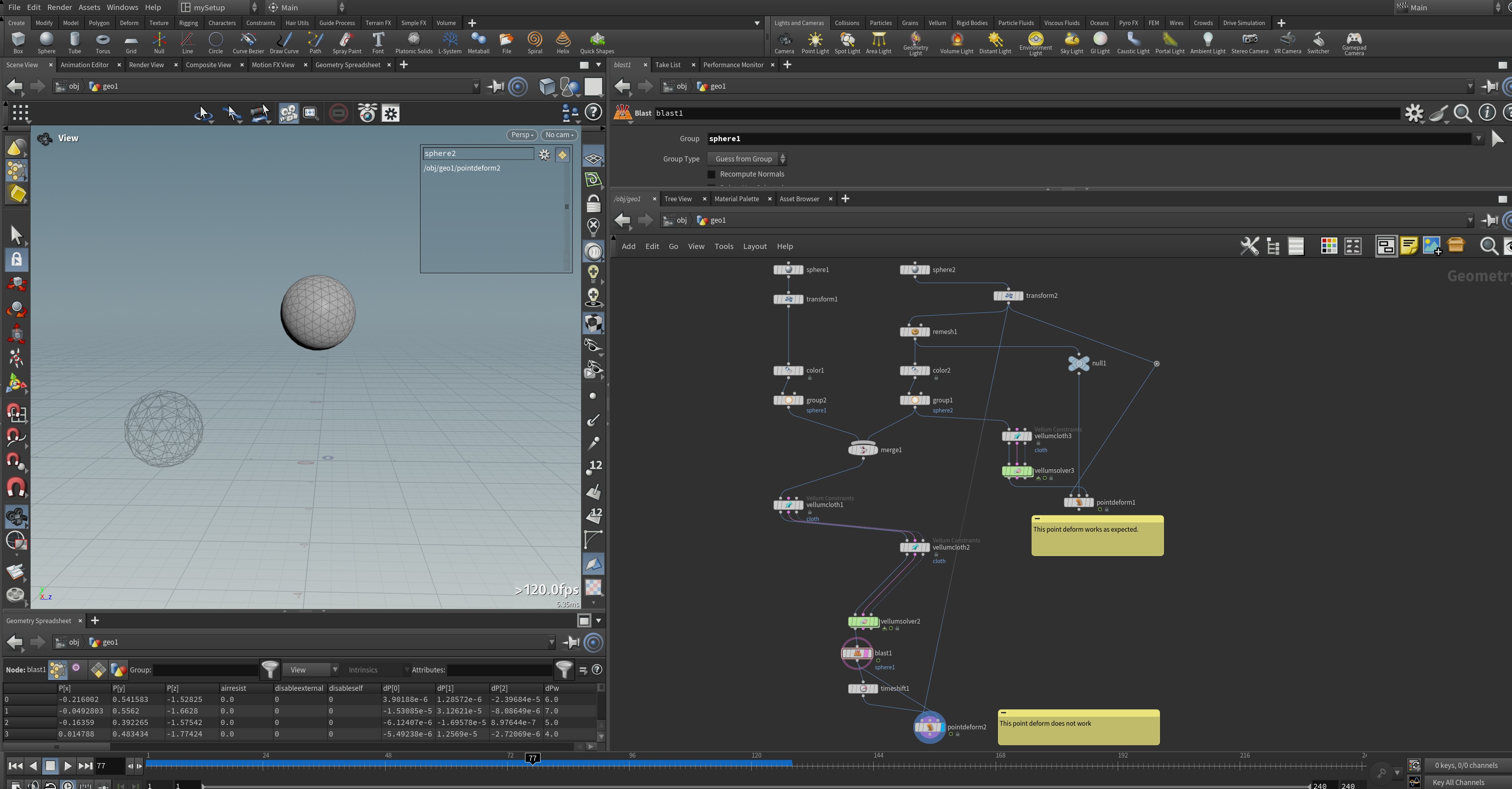Image resolution: width=1512 pixels, height=789 pixels.
Task: Open the sticky note tool in network toolbar
Action: click(1409, 246)
